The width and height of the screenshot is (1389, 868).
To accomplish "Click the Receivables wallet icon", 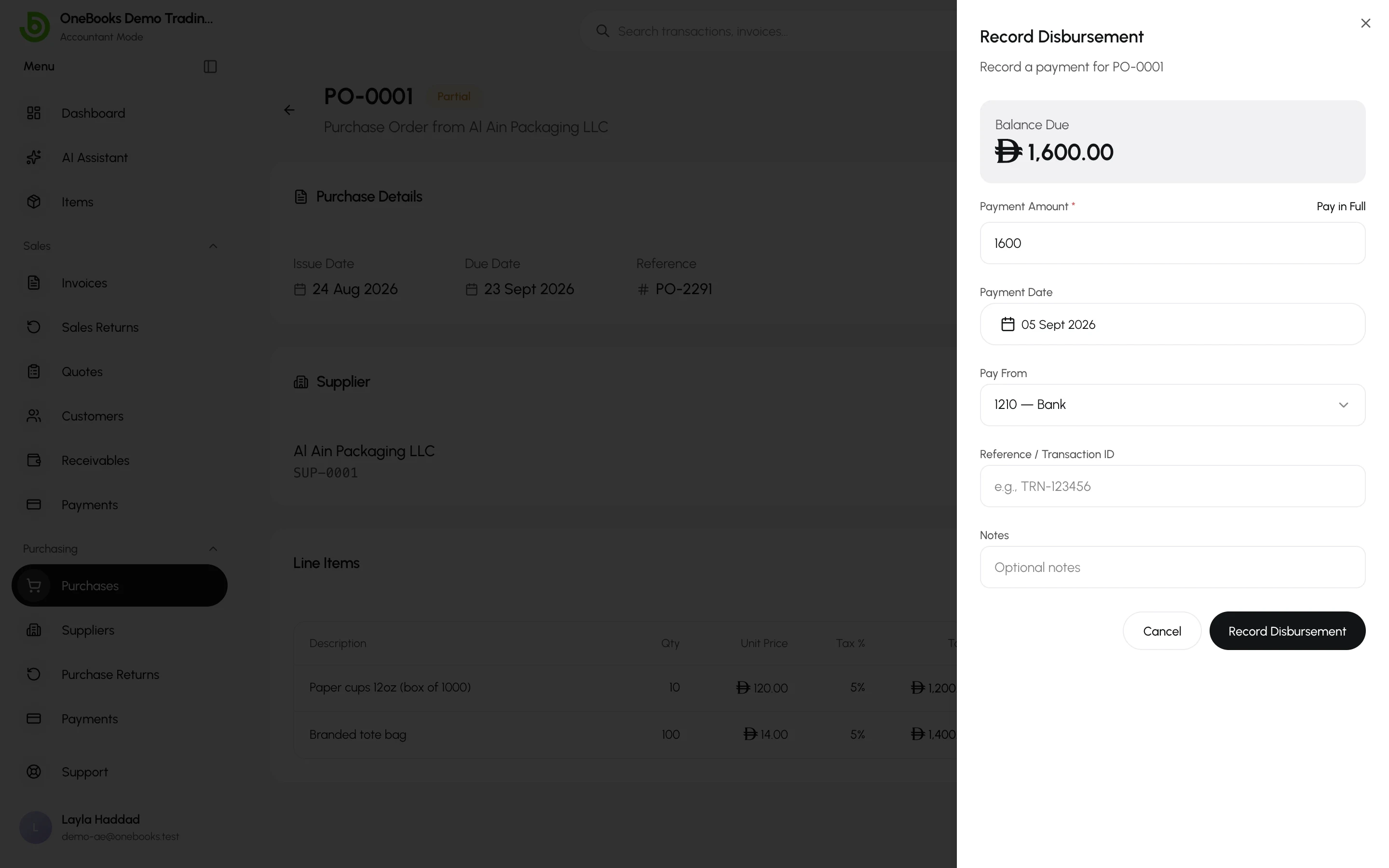I will (34, 461).
